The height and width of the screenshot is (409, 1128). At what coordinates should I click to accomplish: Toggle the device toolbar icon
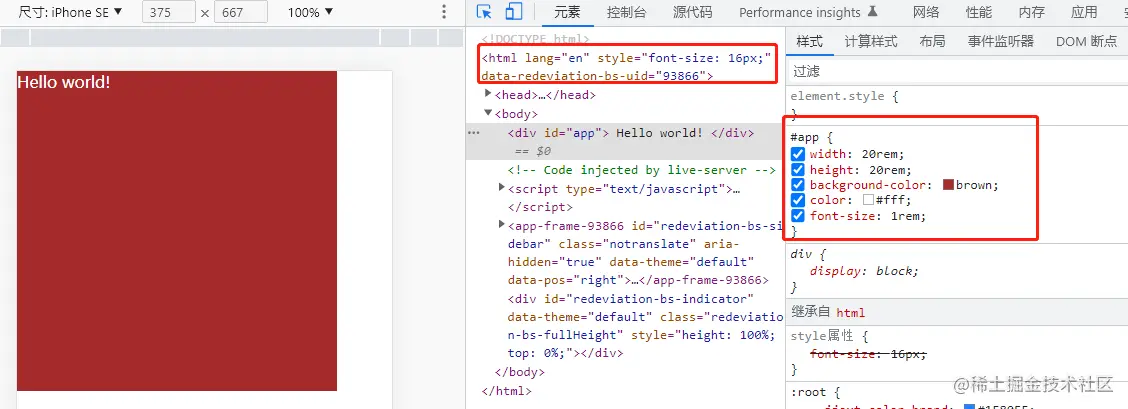[513, 12]
